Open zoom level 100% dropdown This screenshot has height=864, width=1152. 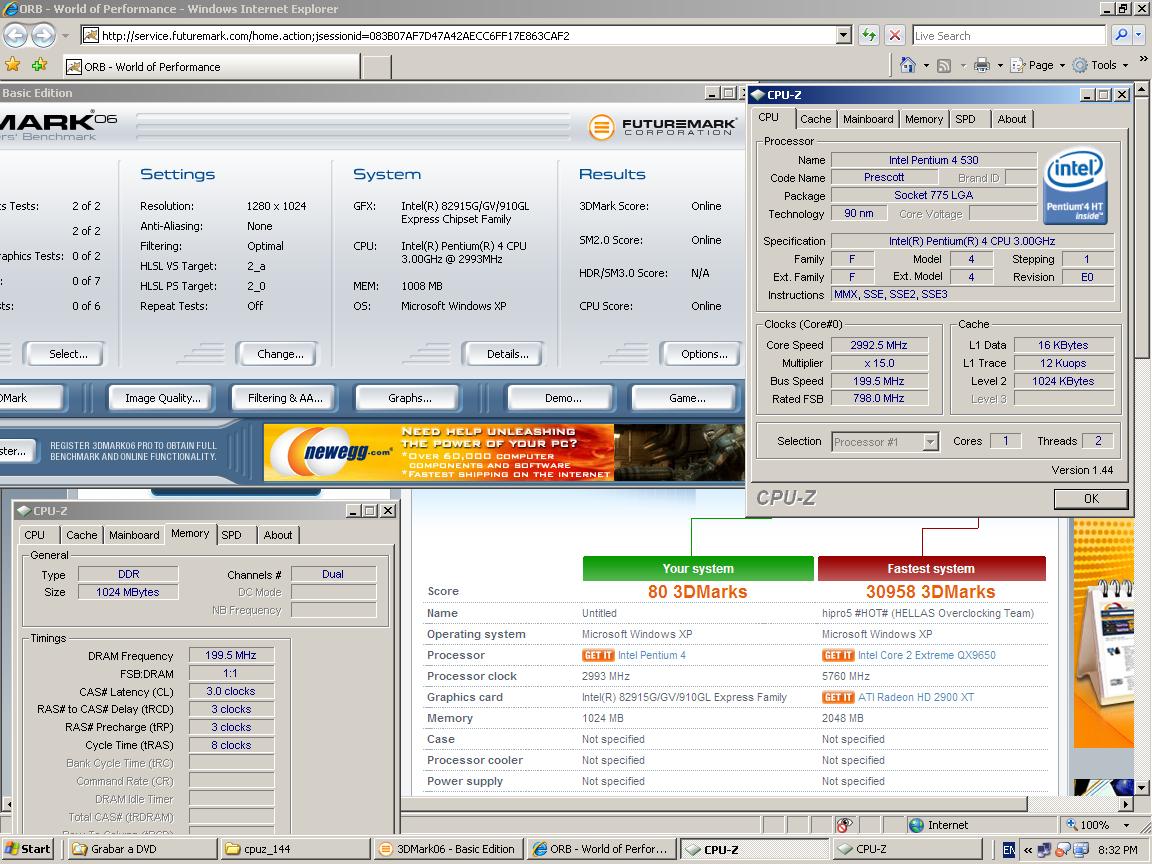tap(1127, 825)
